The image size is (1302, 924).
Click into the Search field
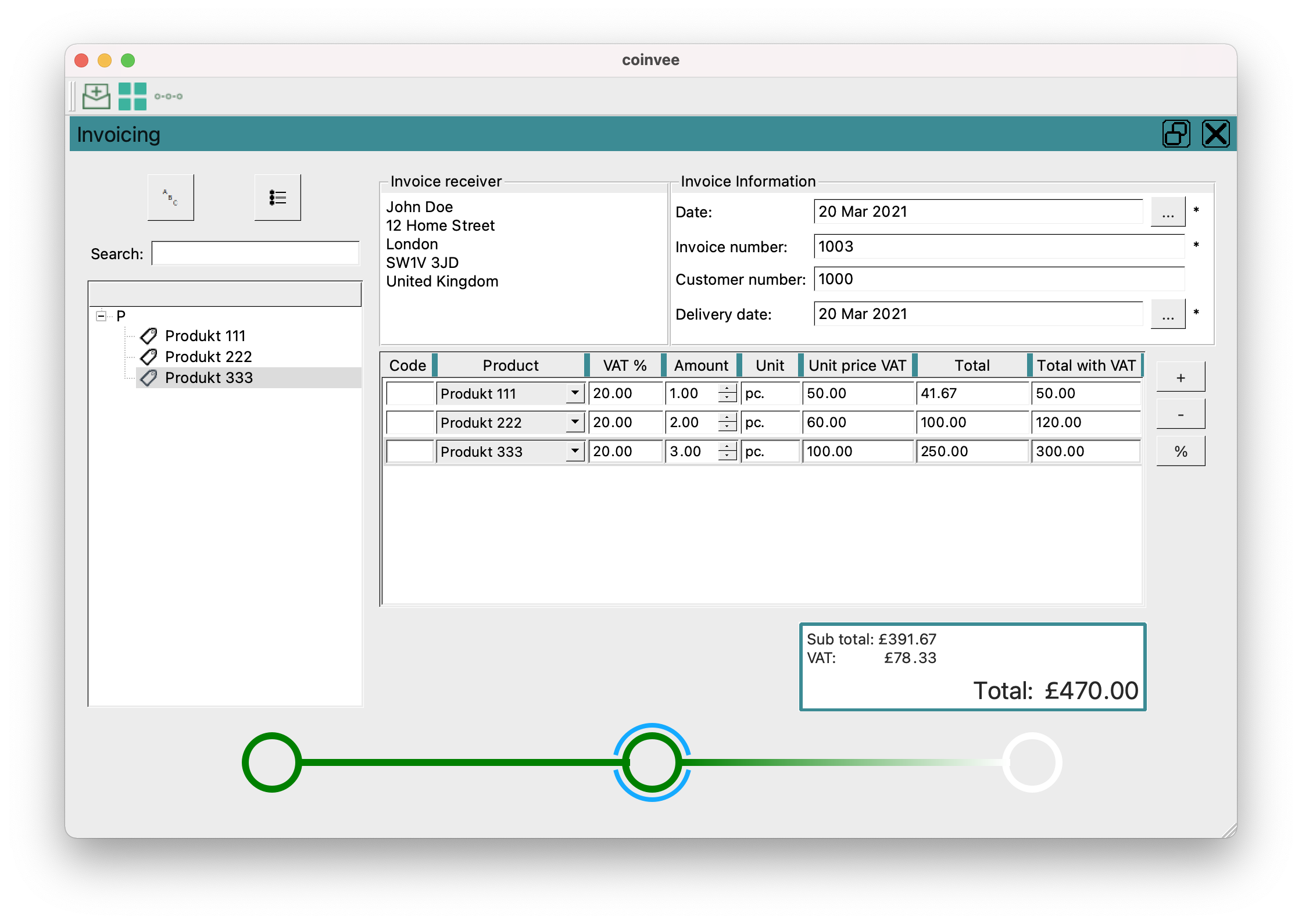pyautogui.click(x=255, y=254)
